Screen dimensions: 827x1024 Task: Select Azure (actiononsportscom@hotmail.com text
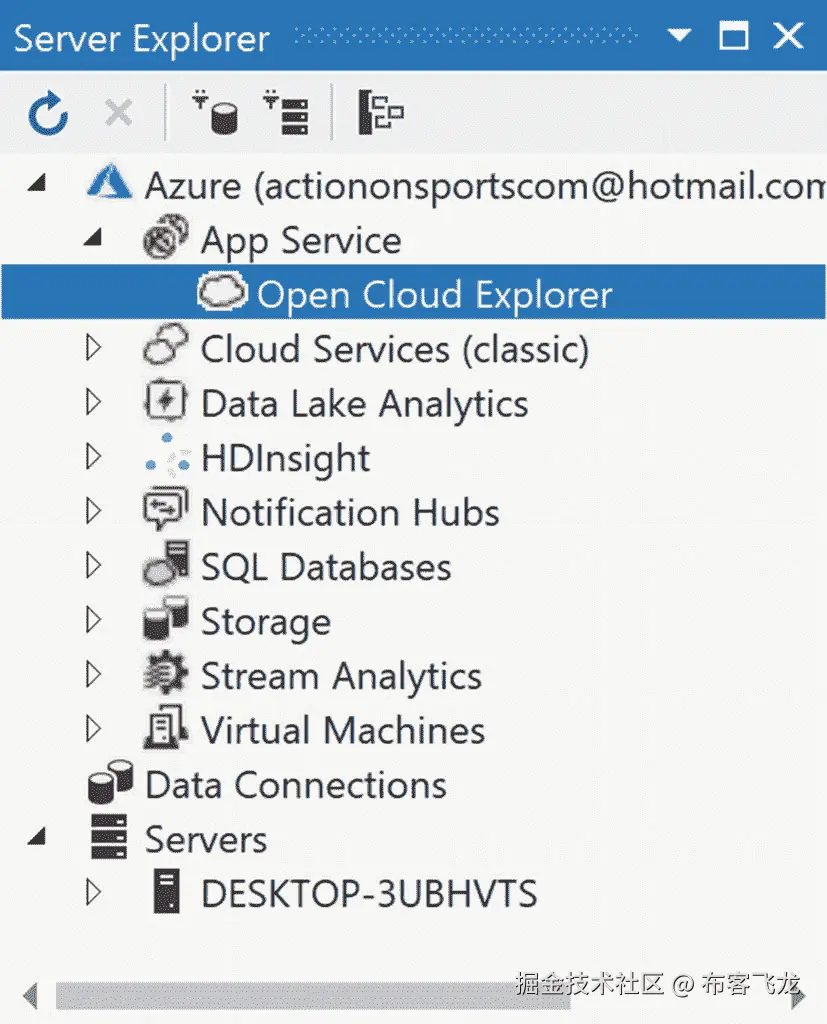[485, 186]
